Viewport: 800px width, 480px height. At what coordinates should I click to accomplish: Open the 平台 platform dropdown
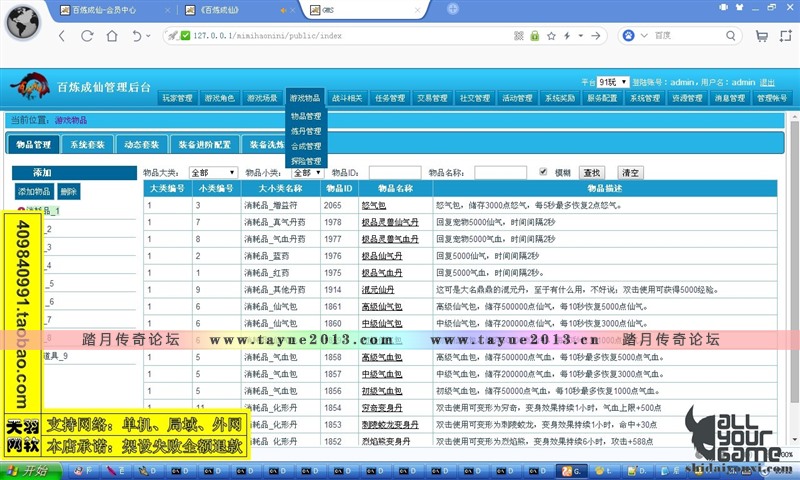[613, 82]
